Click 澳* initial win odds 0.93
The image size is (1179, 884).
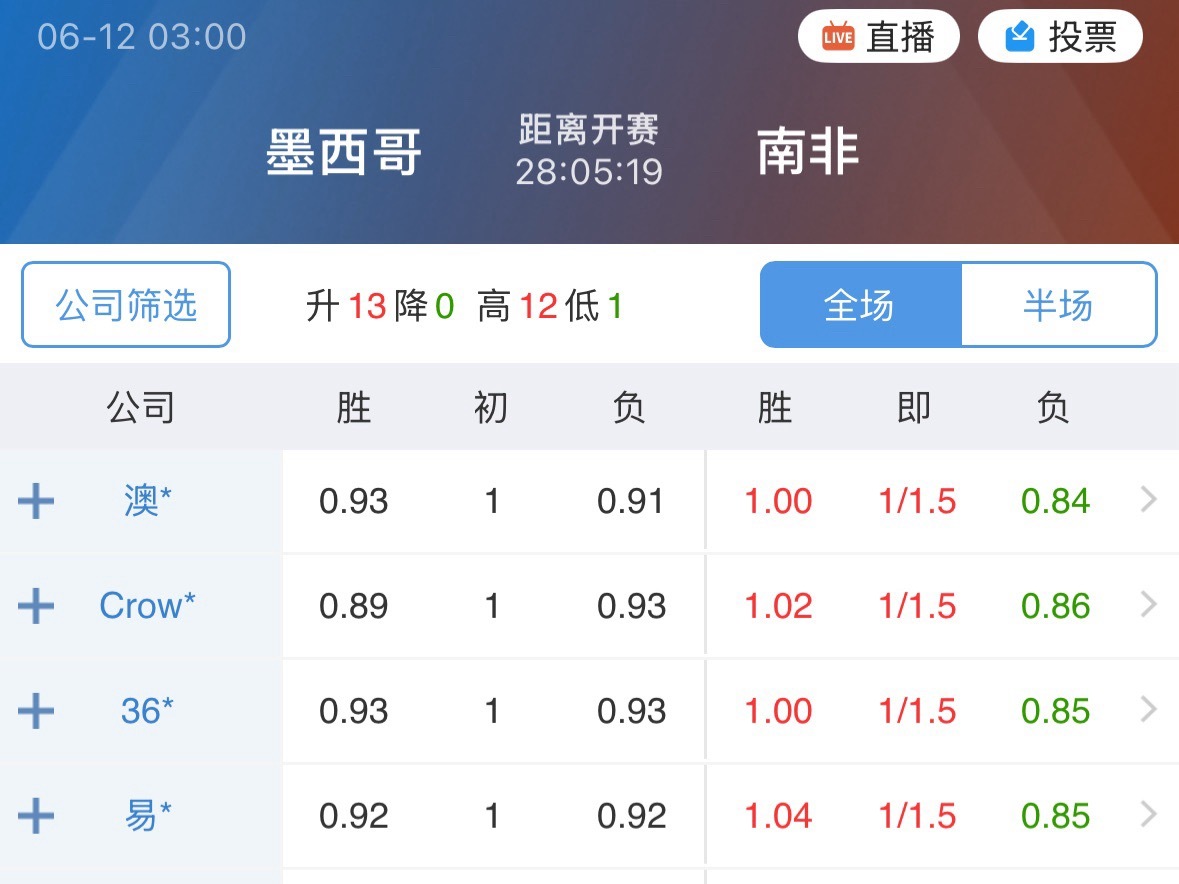353,501
